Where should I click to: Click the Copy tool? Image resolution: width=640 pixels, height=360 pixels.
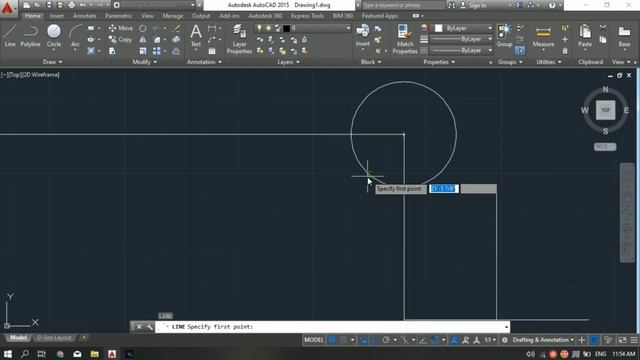(x=120, y=40)
